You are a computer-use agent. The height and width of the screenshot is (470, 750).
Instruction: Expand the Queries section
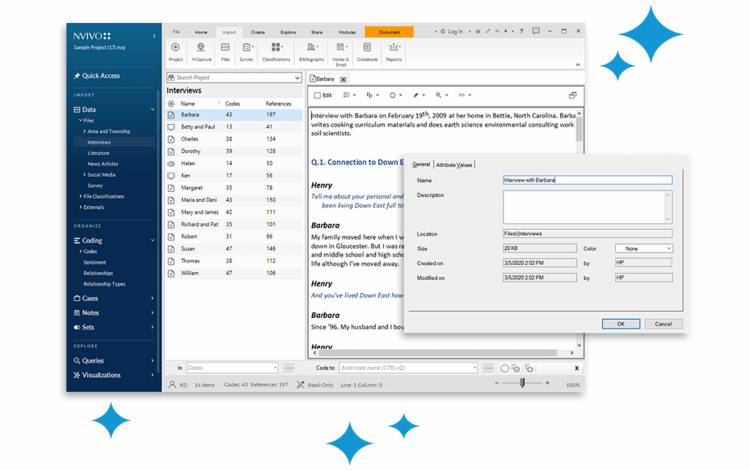coord(152,361)
